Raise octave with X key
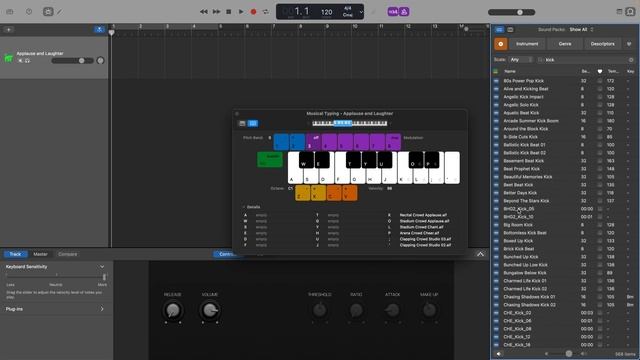Image resolution: width=640 pixels, height=360 pixels. (318, 193)
